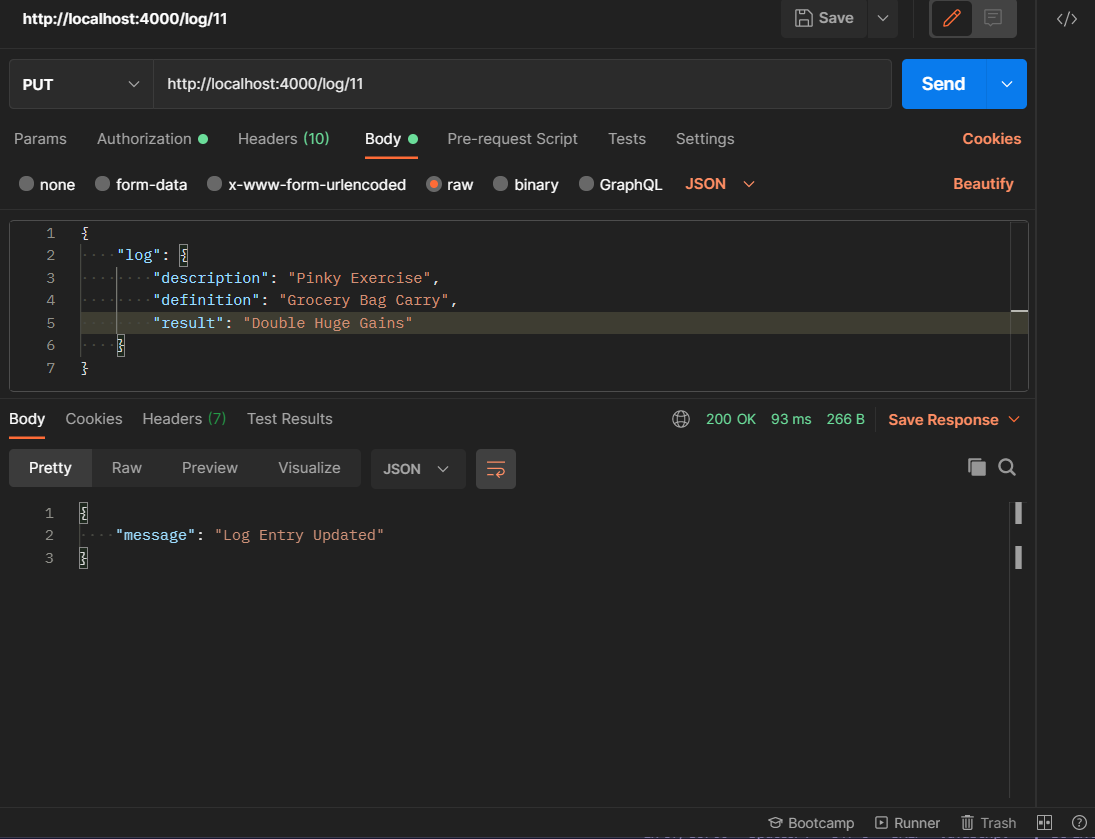Open the code snippet generator
The width and height of the screenshot is (1095, 839).
coord(1067,18)
